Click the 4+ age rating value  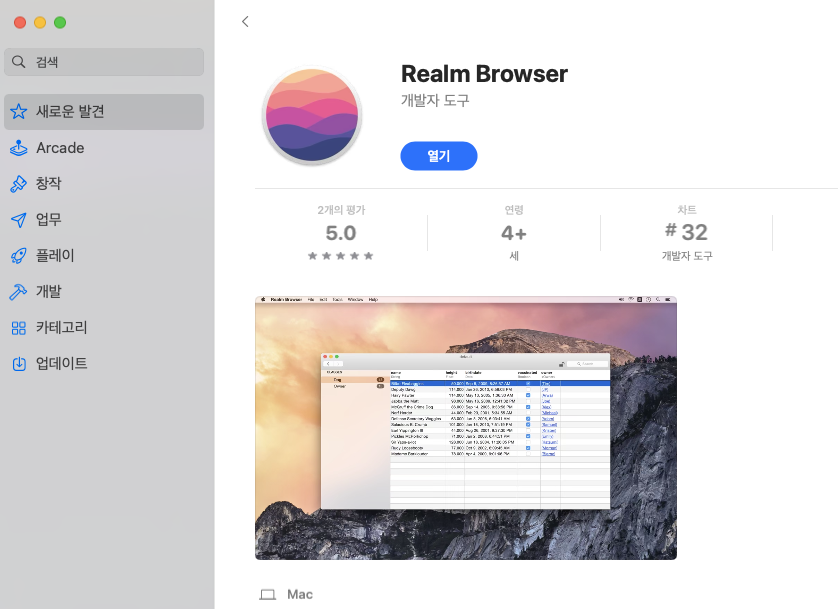pos(514,233)
